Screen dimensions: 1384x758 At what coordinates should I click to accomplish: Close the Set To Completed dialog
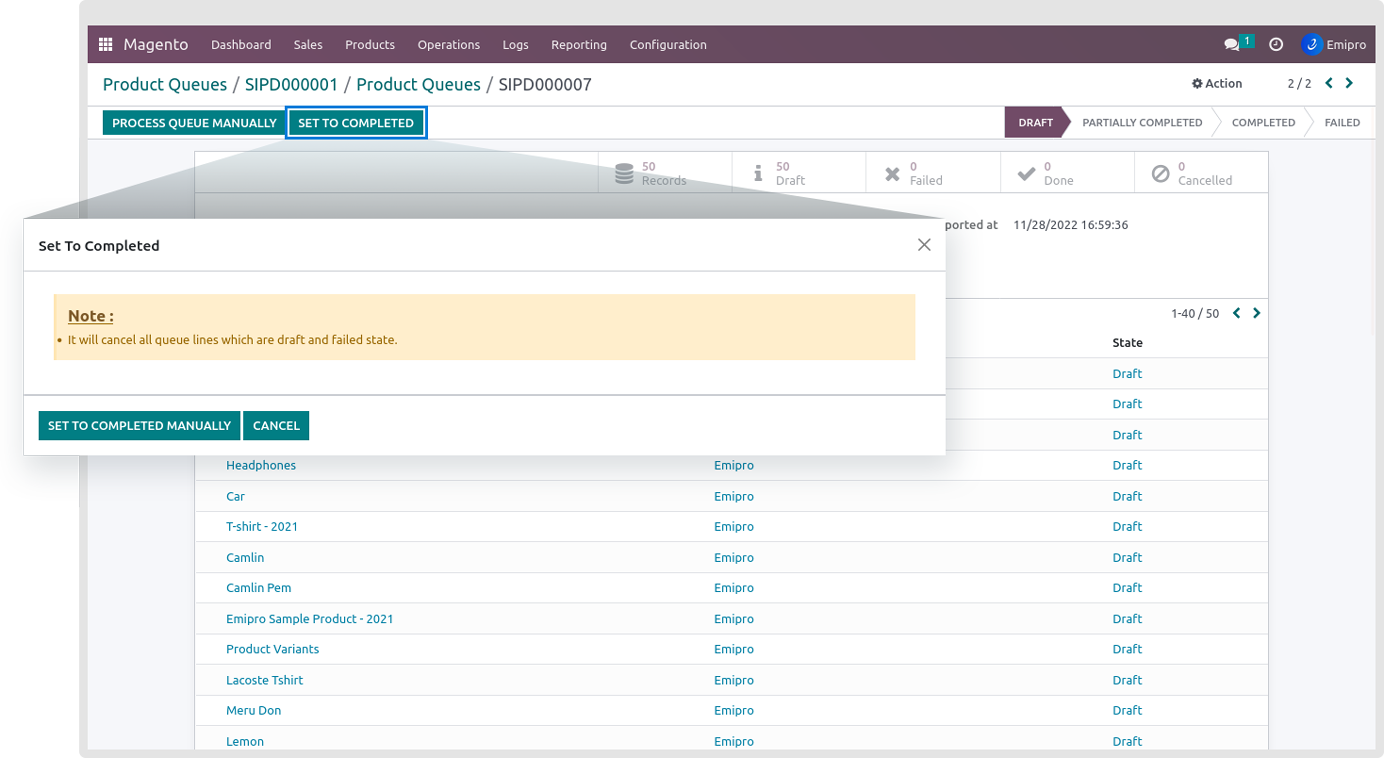tap(924, 245)
